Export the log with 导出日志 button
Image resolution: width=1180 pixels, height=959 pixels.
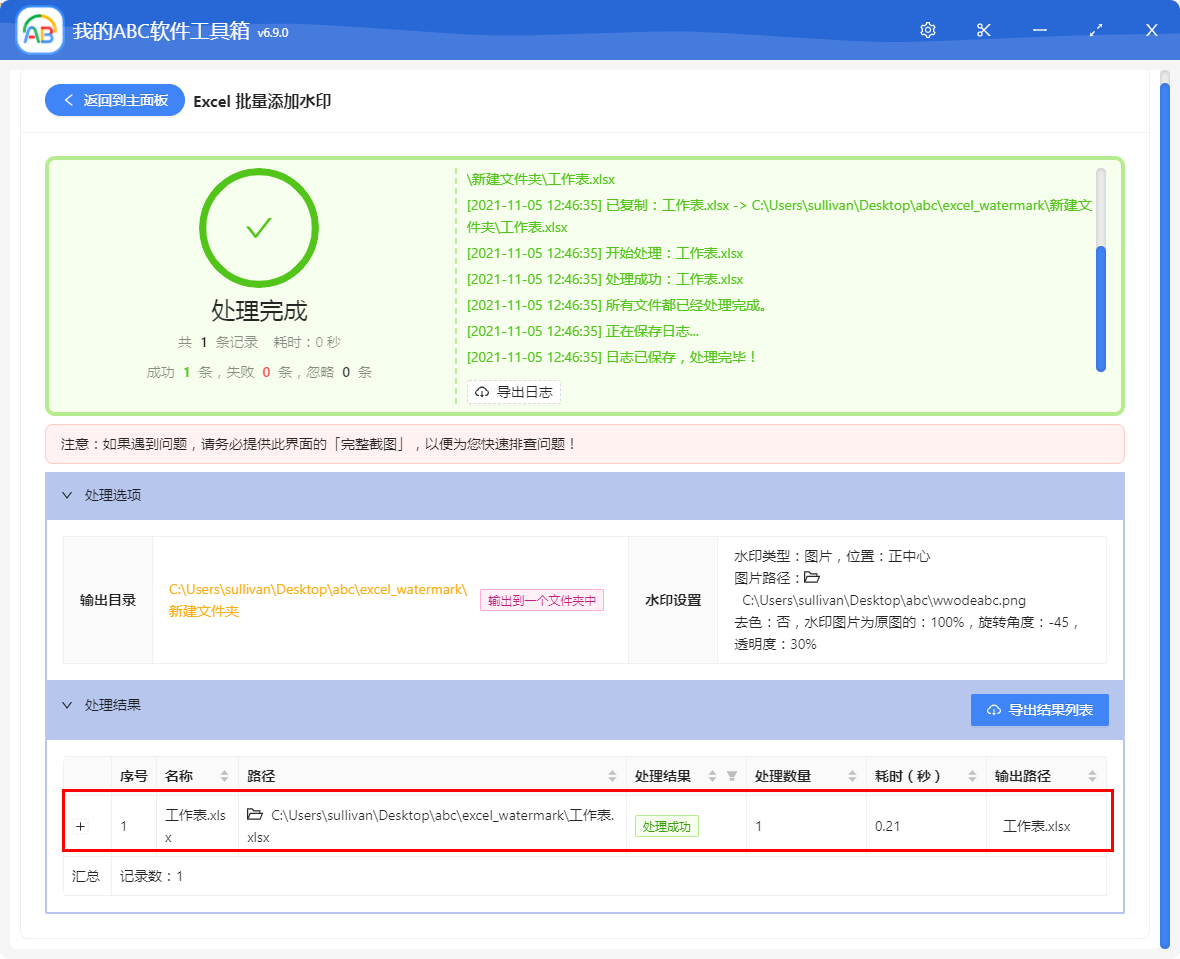tap(514, 393)
